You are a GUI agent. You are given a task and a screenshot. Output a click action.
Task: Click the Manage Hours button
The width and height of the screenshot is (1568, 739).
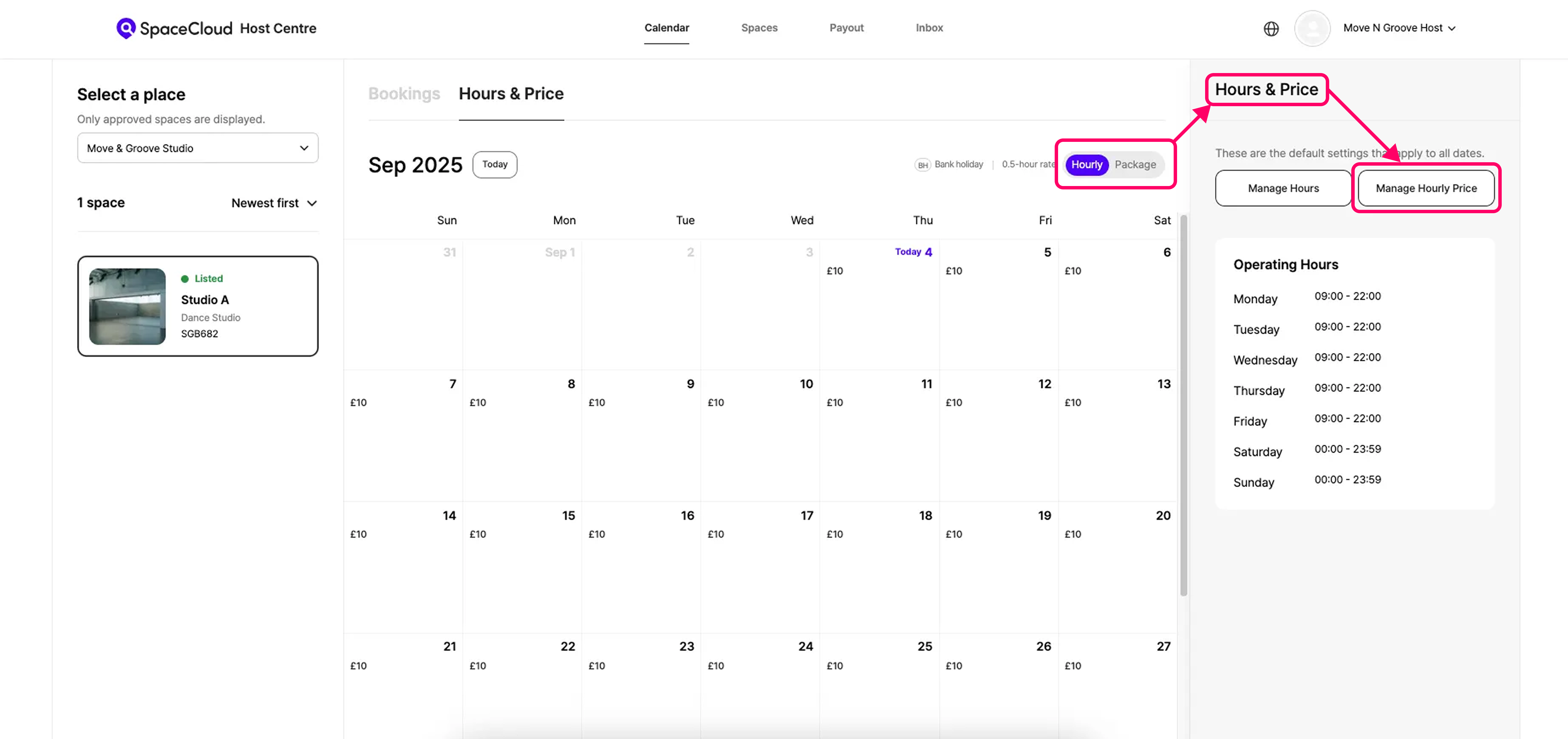pyautogui.click(x=1283, y=189)
